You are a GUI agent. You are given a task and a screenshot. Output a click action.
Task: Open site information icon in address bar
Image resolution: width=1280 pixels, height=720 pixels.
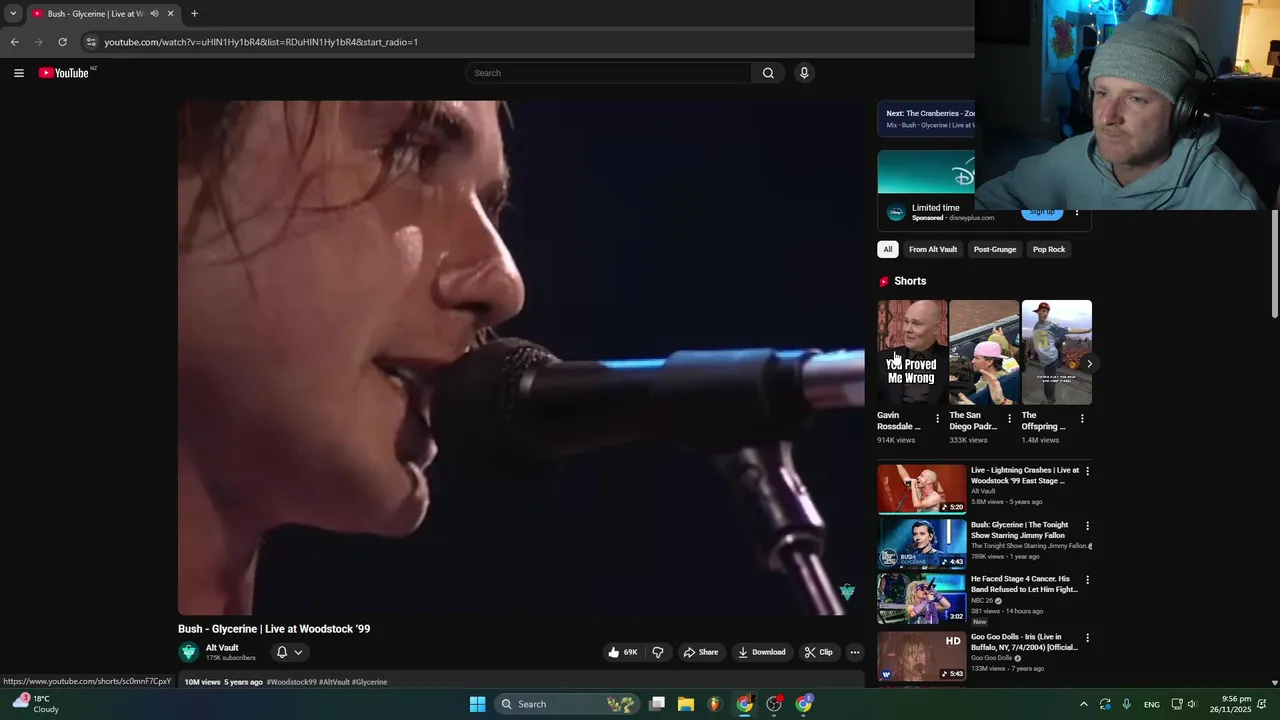click(91, 42)
